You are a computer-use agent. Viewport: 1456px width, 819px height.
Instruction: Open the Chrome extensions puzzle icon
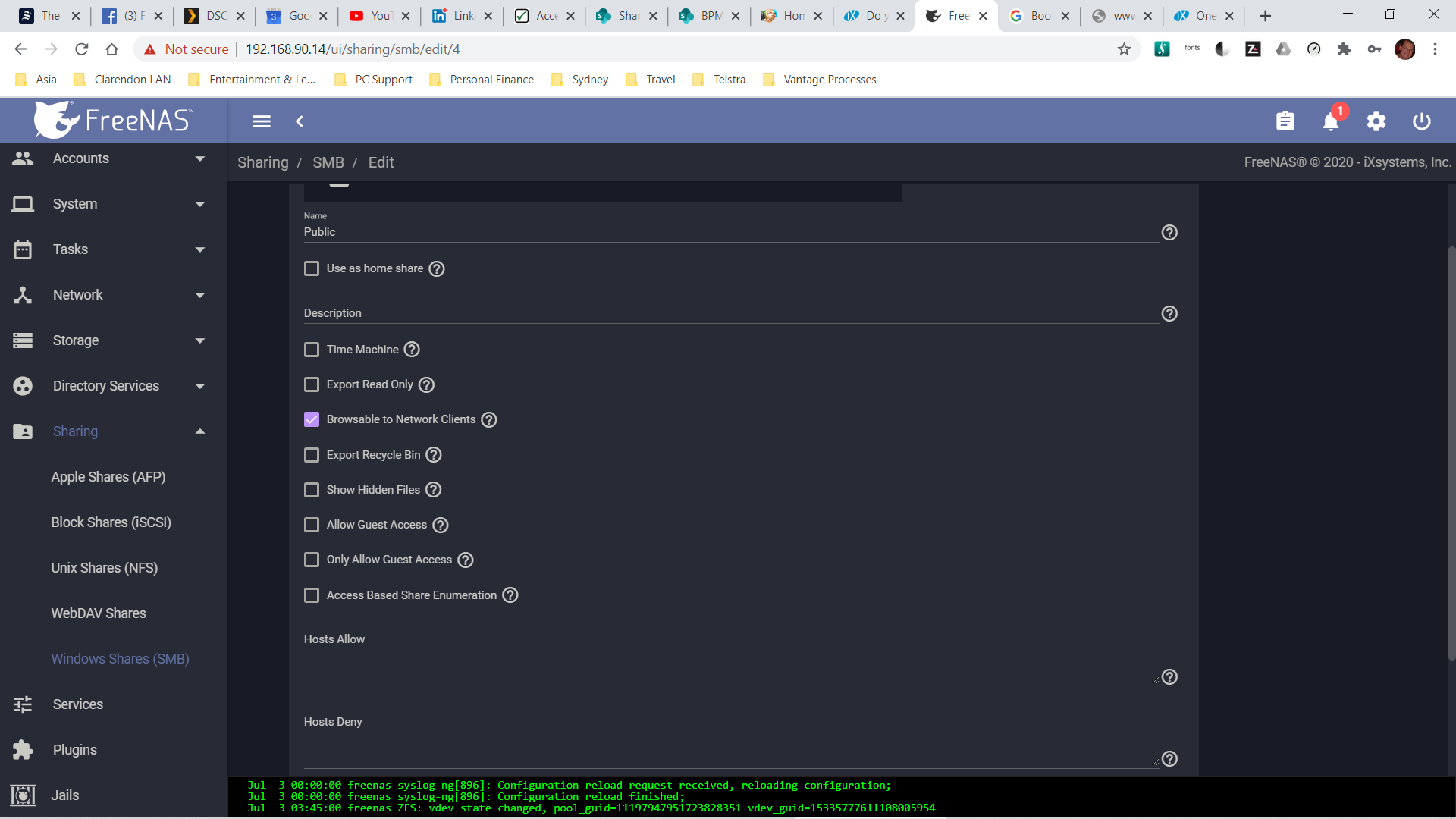click(x=1344, y=49)
